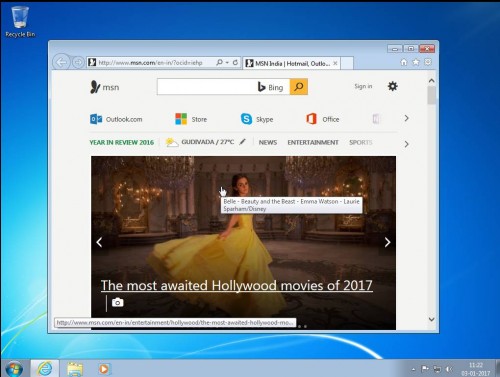500x377 pixels.
Task: Open YEAR IN REVIEW 2016 link
Action: [122, 142]
